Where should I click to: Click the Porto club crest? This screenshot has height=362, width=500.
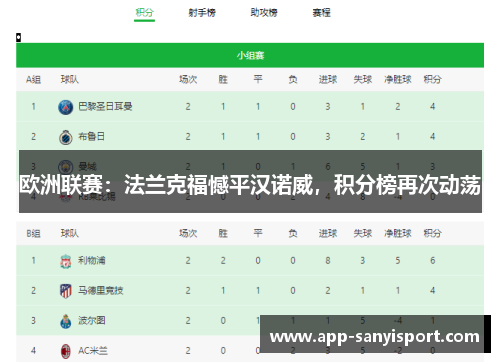pos(66,321)
